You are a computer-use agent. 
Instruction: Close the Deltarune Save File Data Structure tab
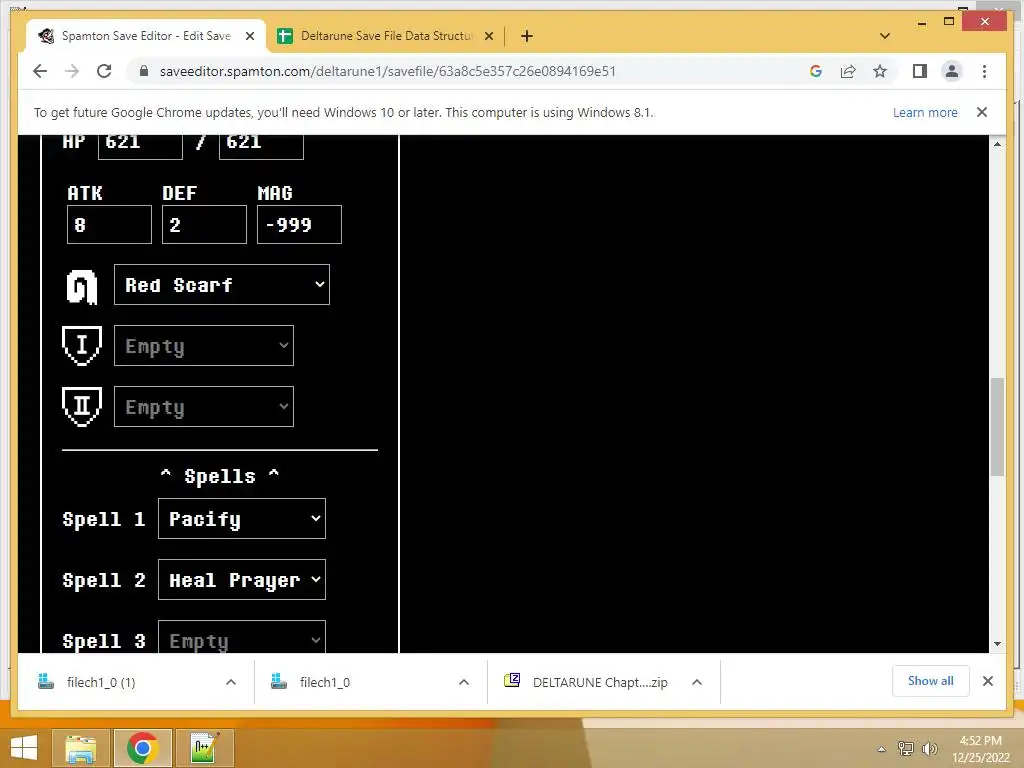tap(488, 36)
